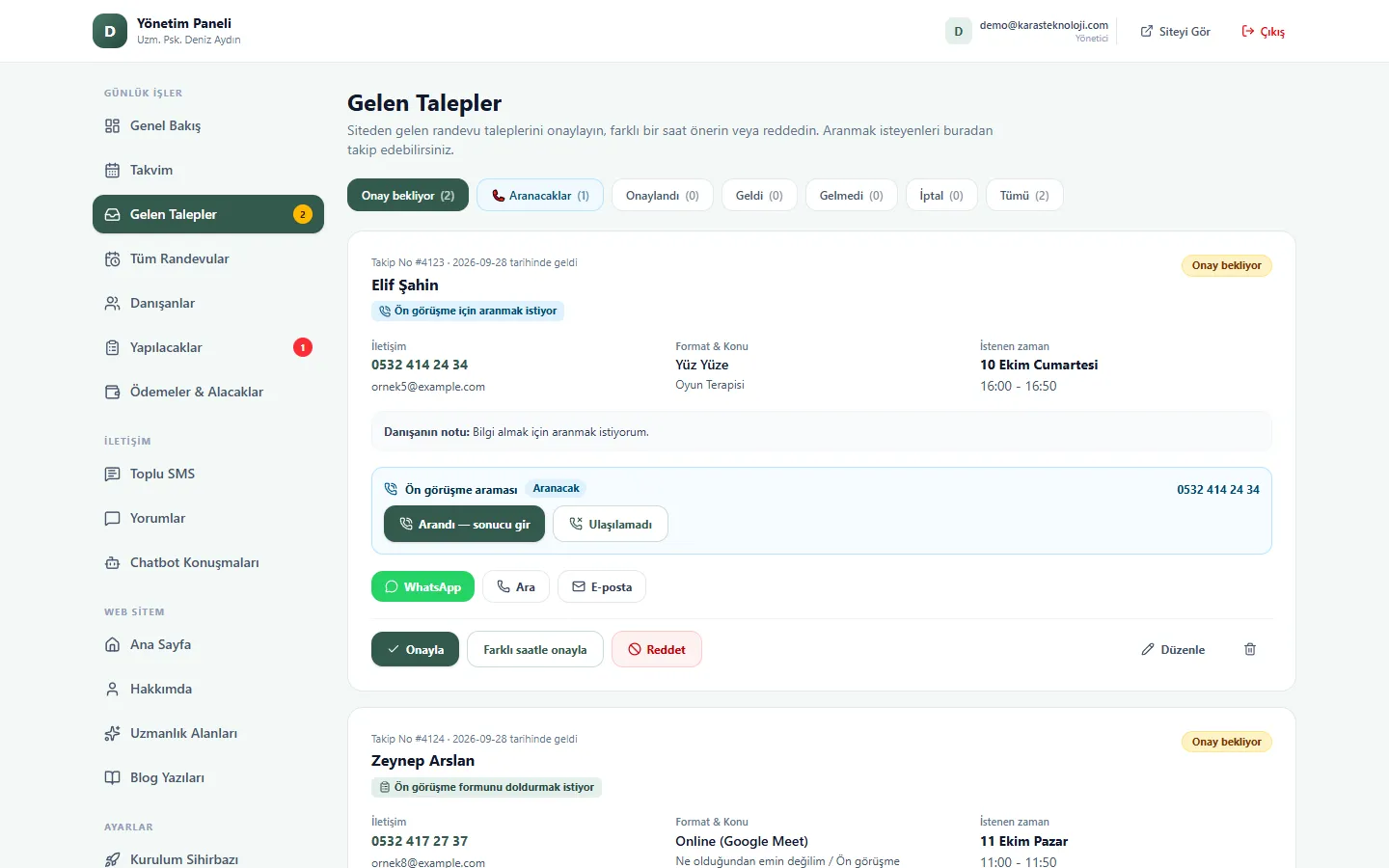Click the Ön görüşme formunu doldurmak istiyor badge

click(486, 787)
